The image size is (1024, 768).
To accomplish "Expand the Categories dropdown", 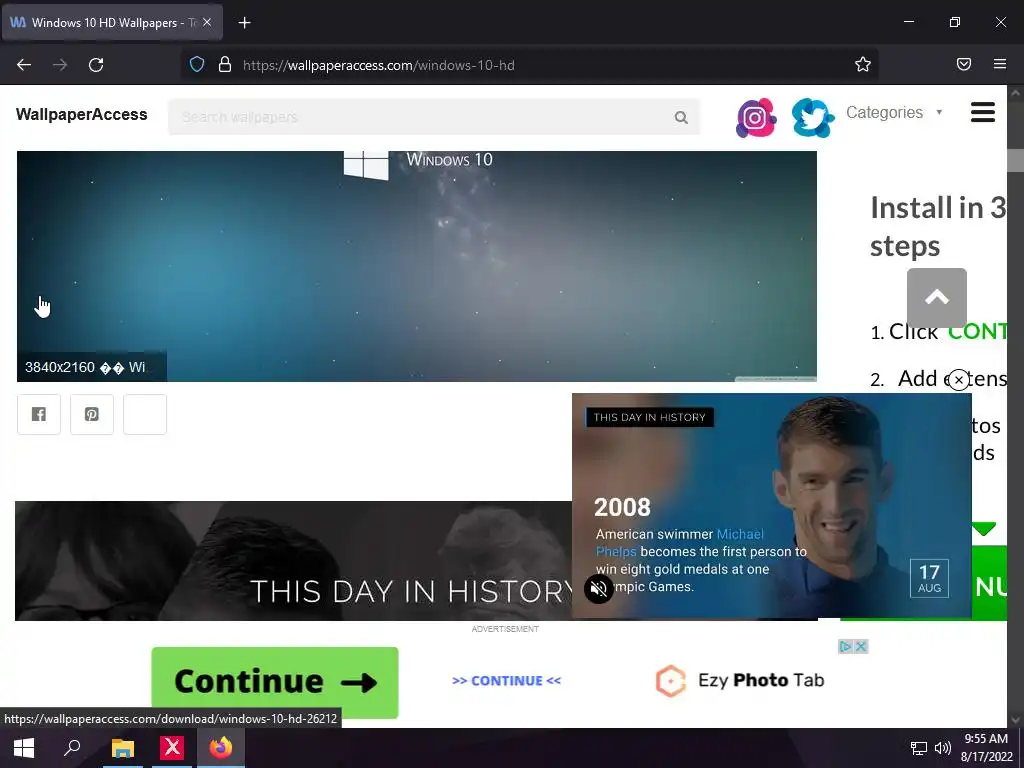I will (894, 112).
